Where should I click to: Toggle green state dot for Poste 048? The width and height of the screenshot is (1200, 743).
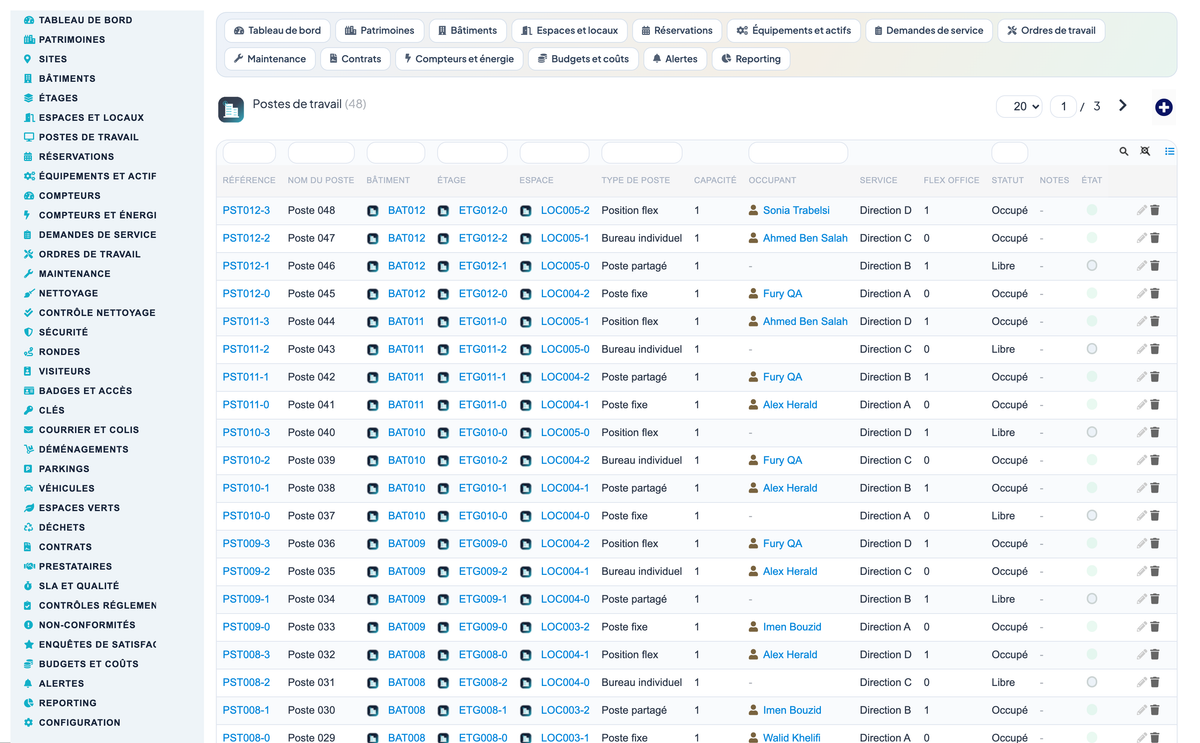click(x=1092, y=210)
